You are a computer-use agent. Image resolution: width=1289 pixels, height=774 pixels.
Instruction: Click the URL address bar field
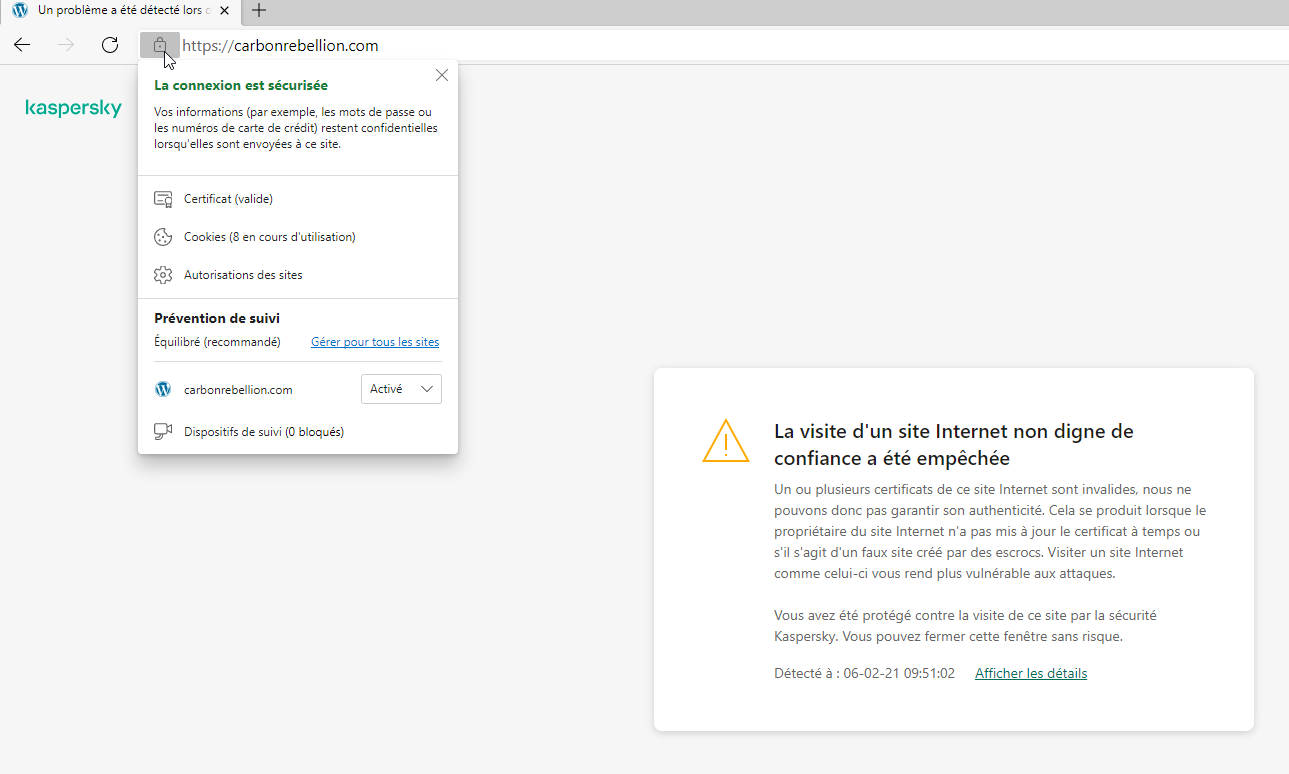coord(700,45)
